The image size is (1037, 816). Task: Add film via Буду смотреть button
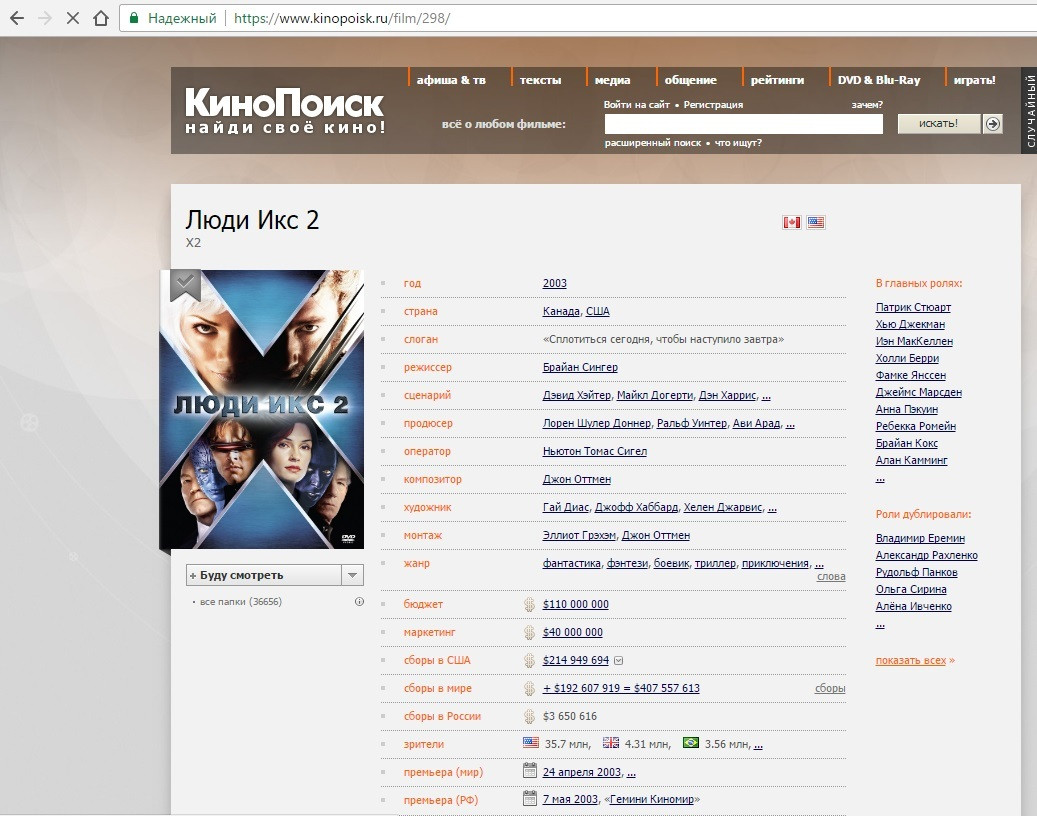coord(264,575)
